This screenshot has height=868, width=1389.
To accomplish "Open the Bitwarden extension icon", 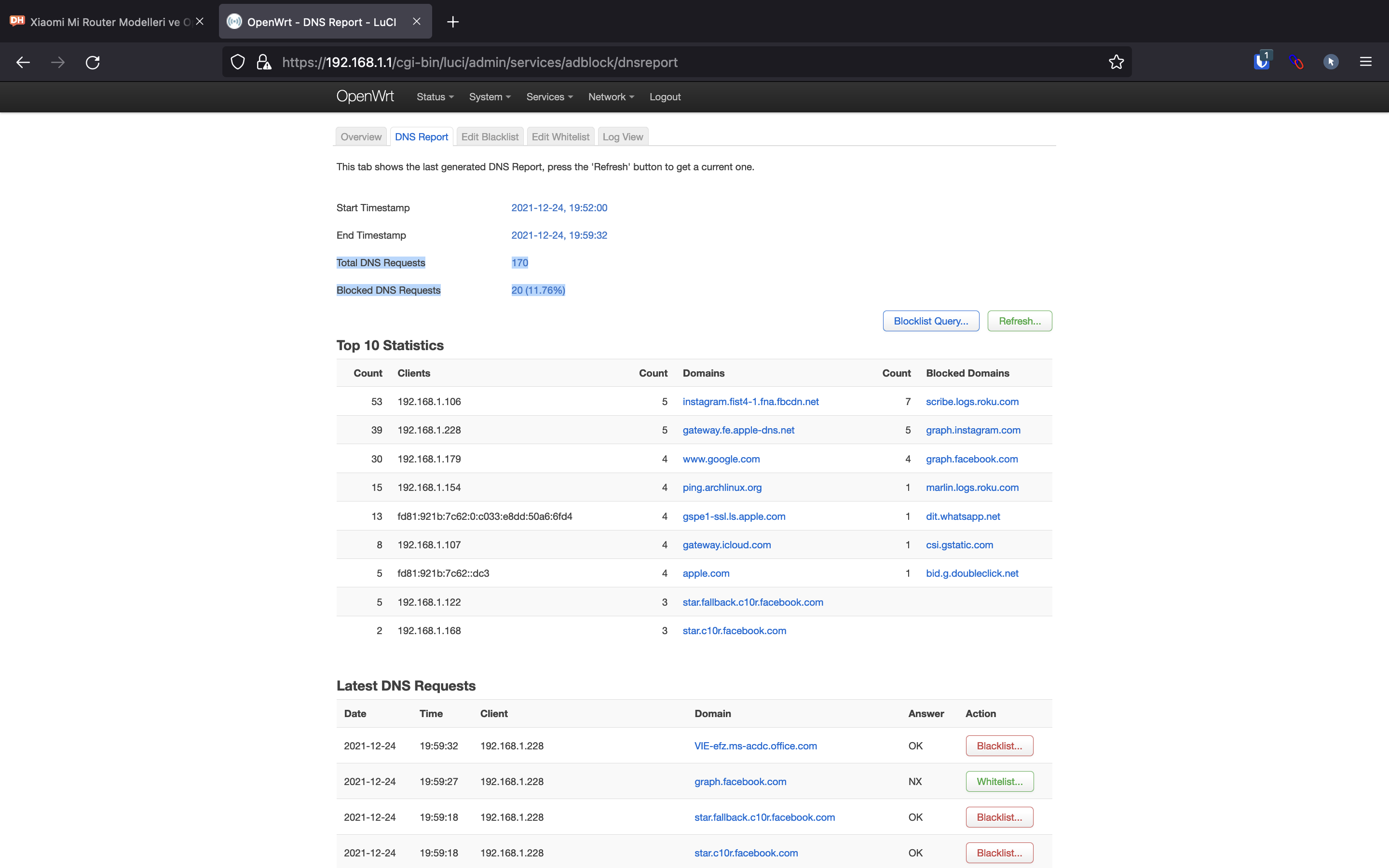I will click(1262, 61).
